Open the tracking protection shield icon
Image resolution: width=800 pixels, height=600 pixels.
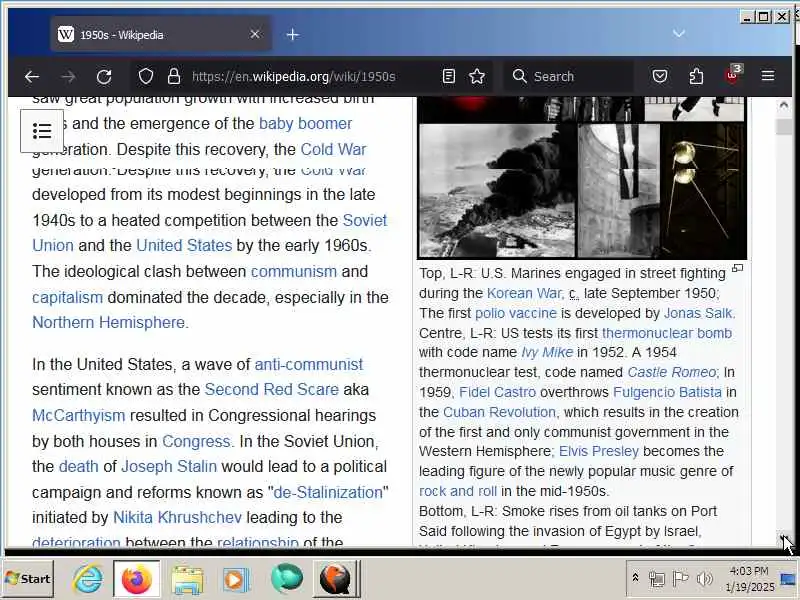pos(146,77)
